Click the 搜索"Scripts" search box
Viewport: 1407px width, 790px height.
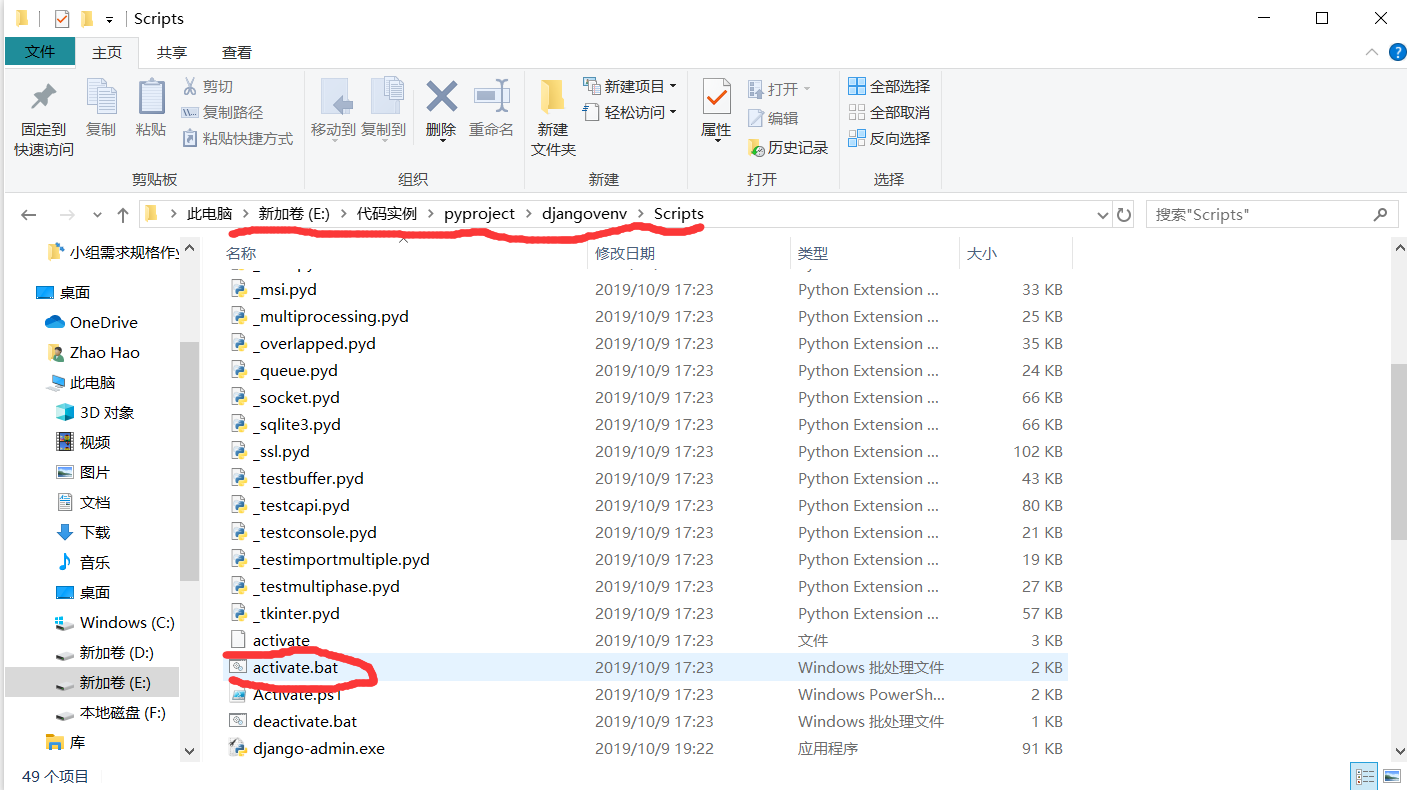point(1270,214)
